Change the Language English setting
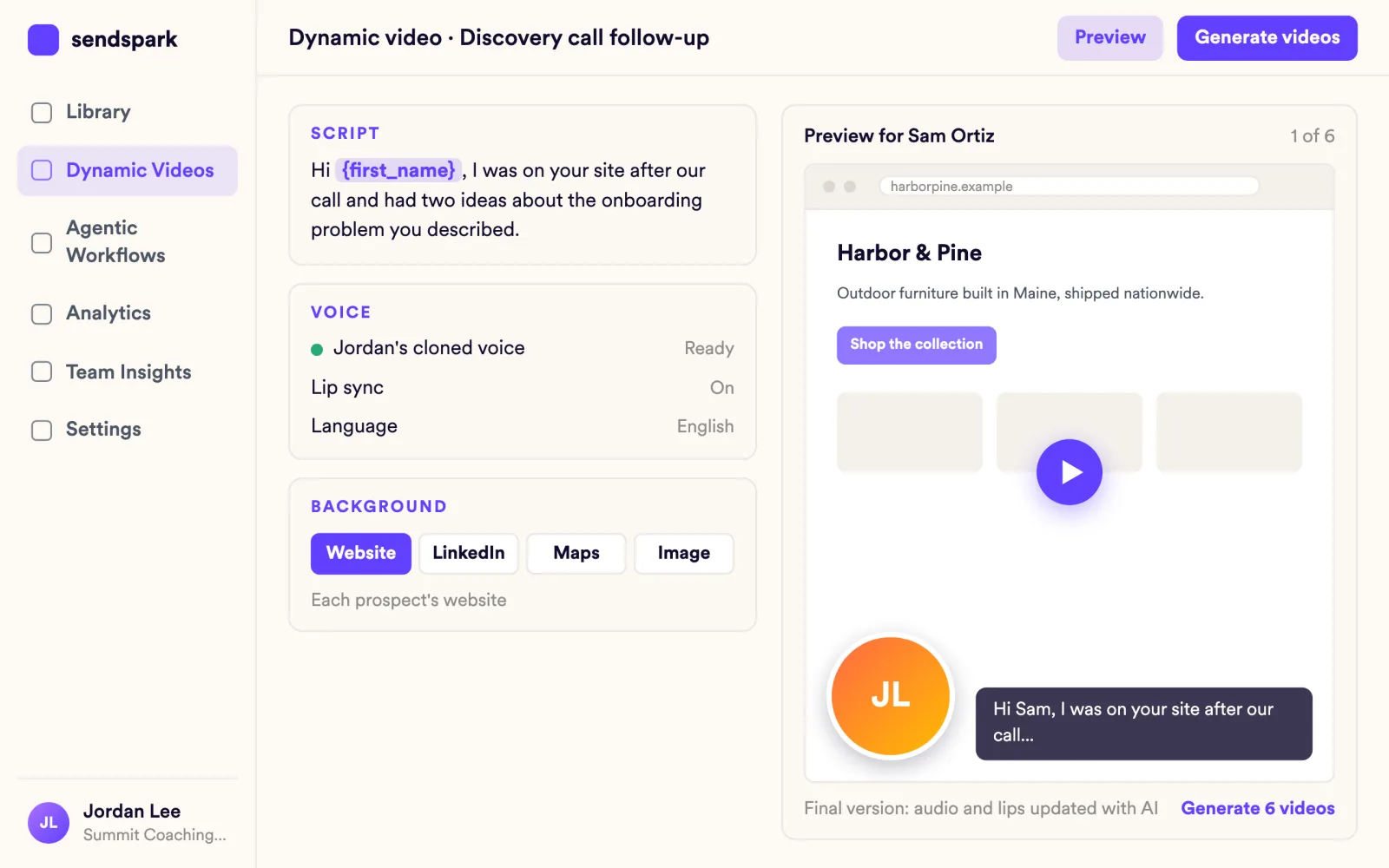The height and width of the screenshot is (868, 1389). [523, 426]
